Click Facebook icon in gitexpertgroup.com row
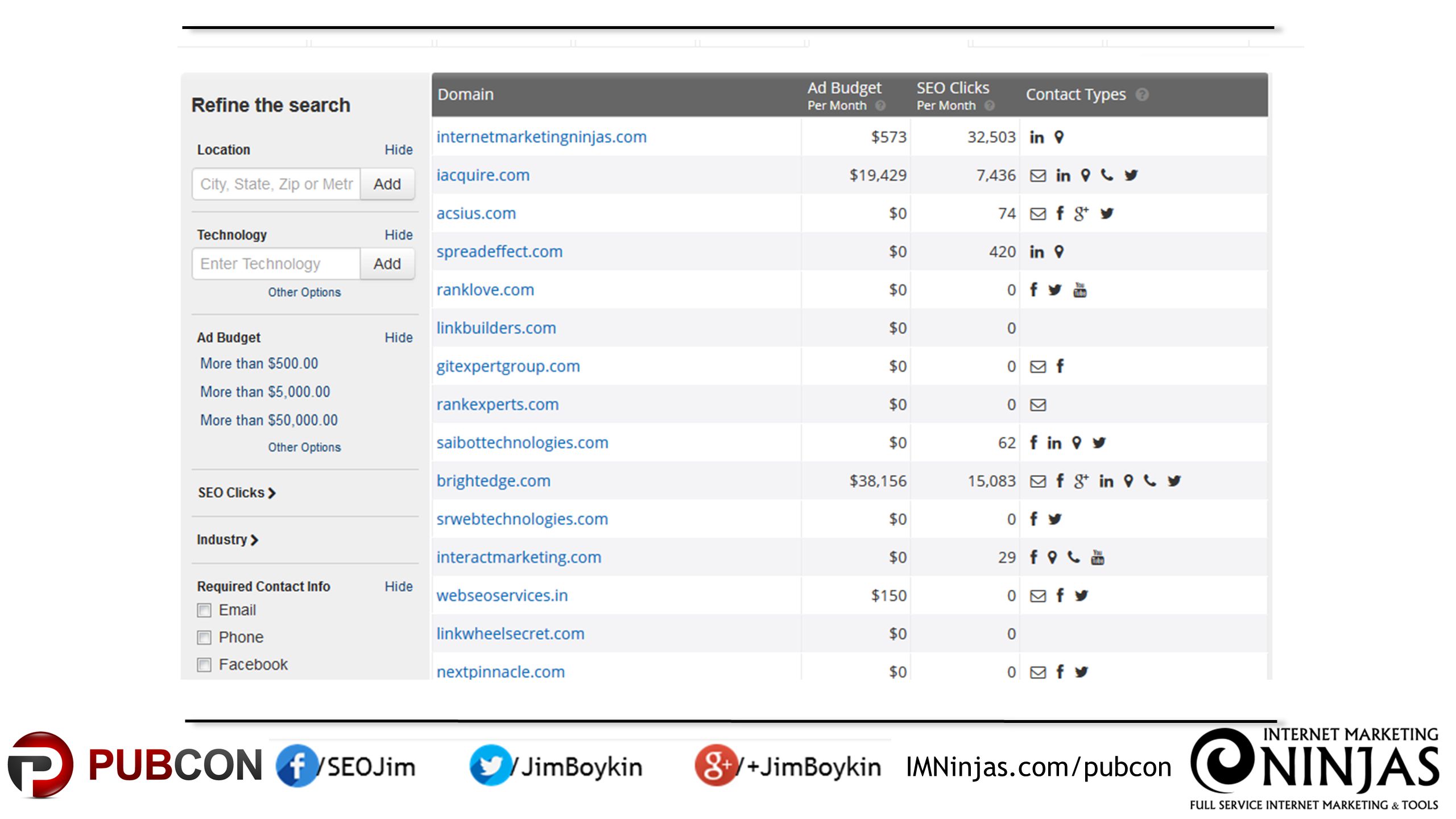1456x819 pixels. click(1060, 366)
